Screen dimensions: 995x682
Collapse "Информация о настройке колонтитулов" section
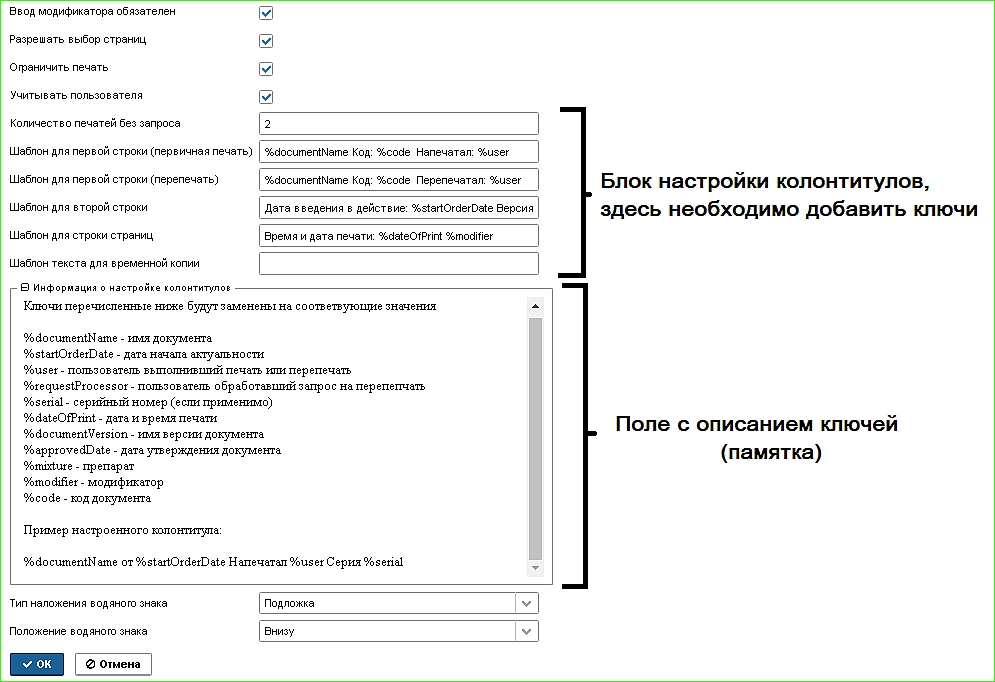25,287
